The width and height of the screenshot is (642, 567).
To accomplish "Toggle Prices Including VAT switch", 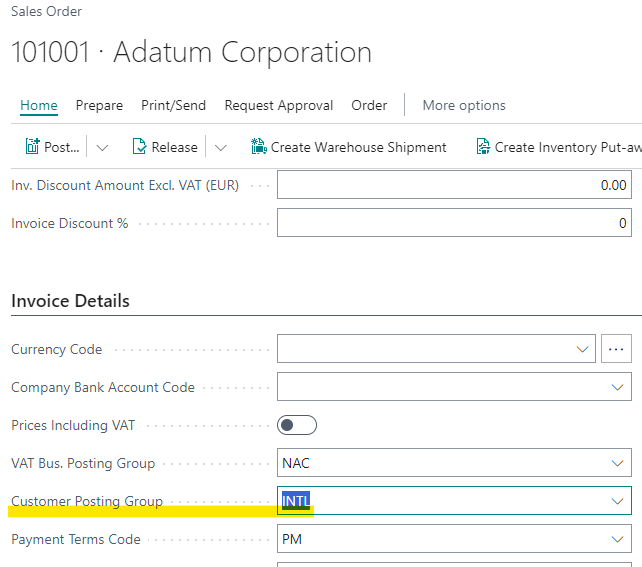I will coord(297,425).
